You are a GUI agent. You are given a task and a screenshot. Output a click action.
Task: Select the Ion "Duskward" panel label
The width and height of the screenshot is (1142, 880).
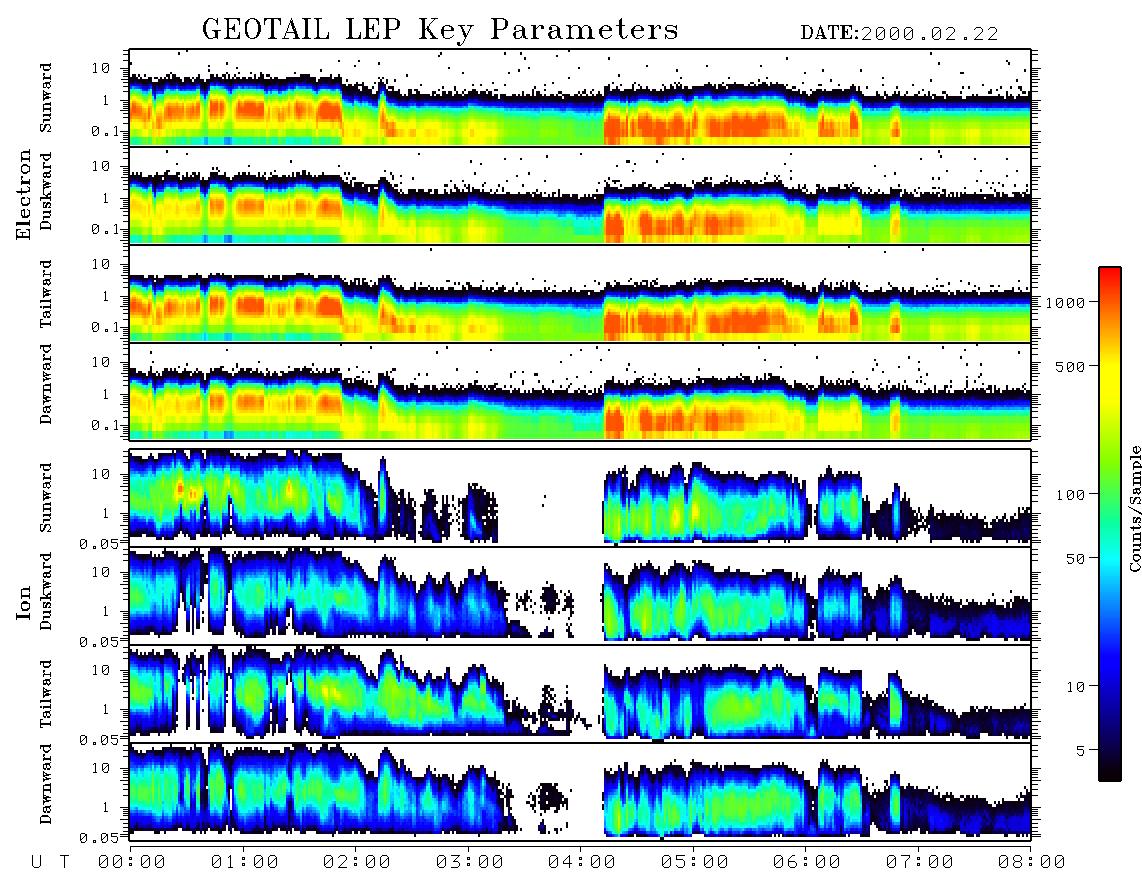(x=46, y=592)
